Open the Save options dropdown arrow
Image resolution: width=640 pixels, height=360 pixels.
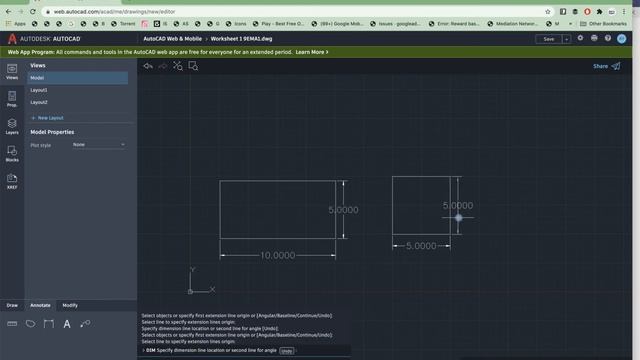[x=566, y=39]
